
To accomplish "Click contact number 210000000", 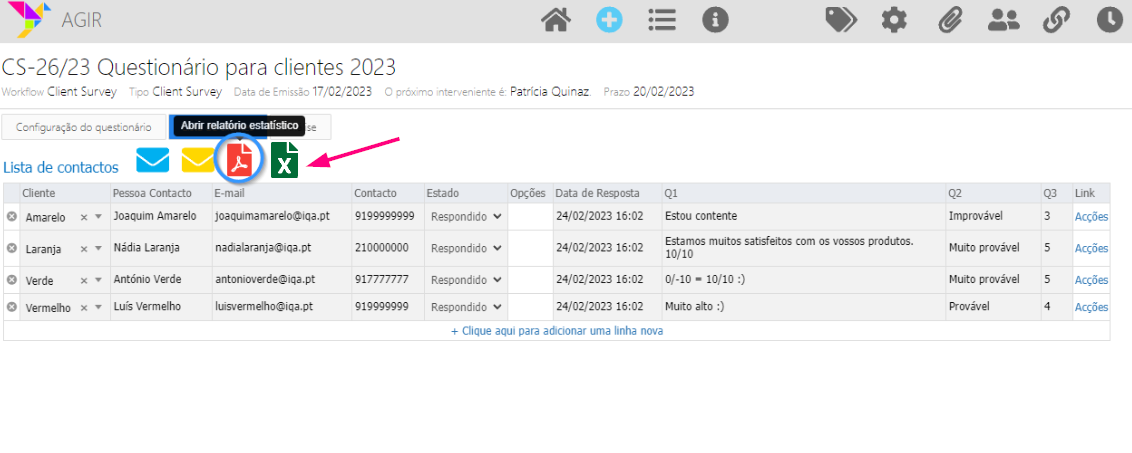I will (x=382, y=247).
